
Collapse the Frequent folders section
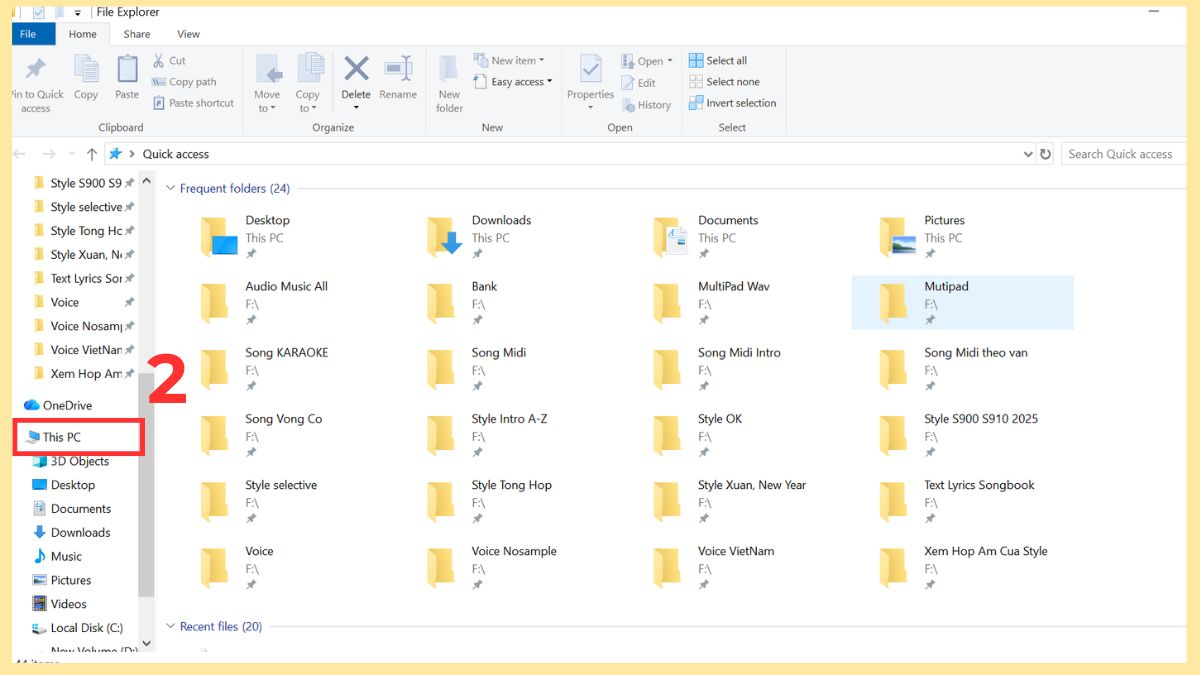pyautogui.click(x=170, y=188)
